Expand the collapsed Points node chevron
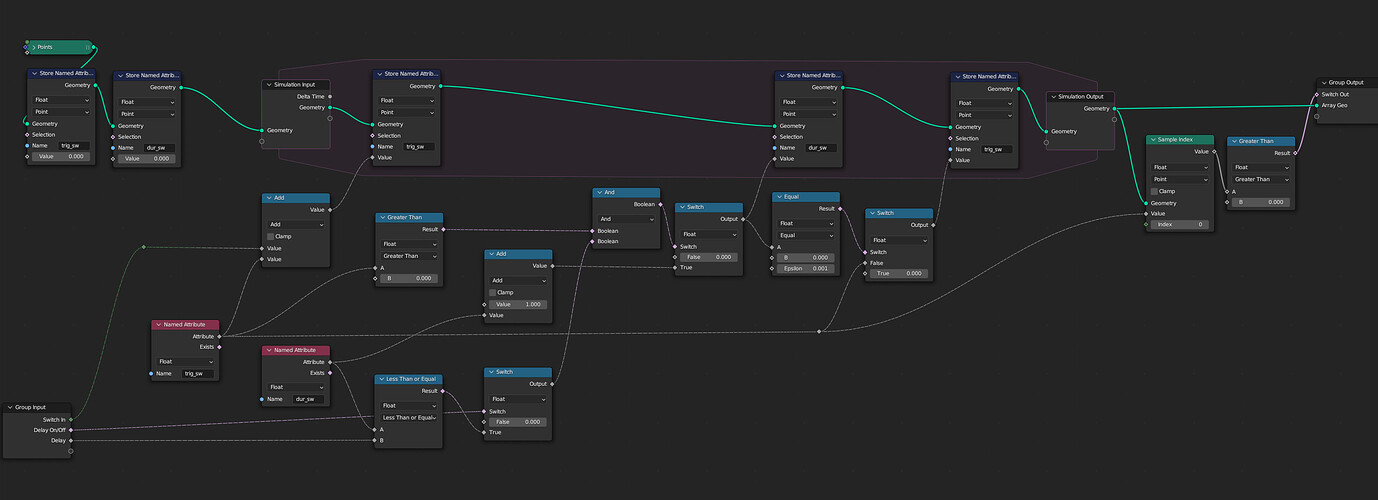This screenshot has width=1378, height=500. [x=36, y=46]
